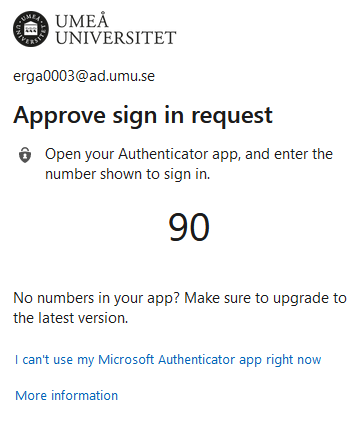Click the "number shown to sign in." line

click(128, 174)
